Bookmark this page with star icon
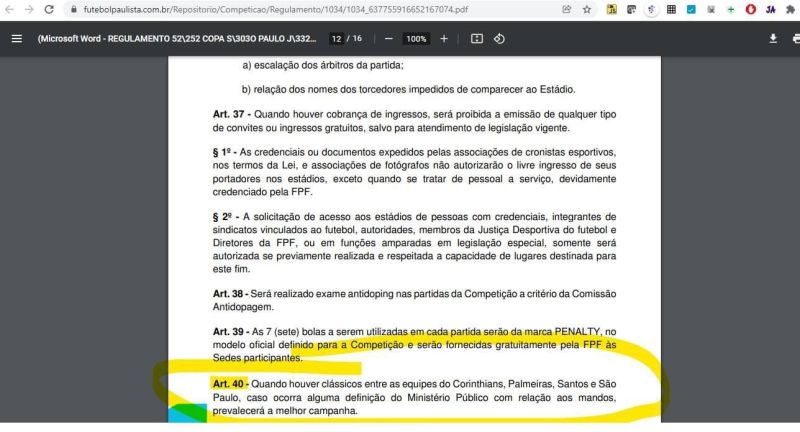 coord(587,9)
